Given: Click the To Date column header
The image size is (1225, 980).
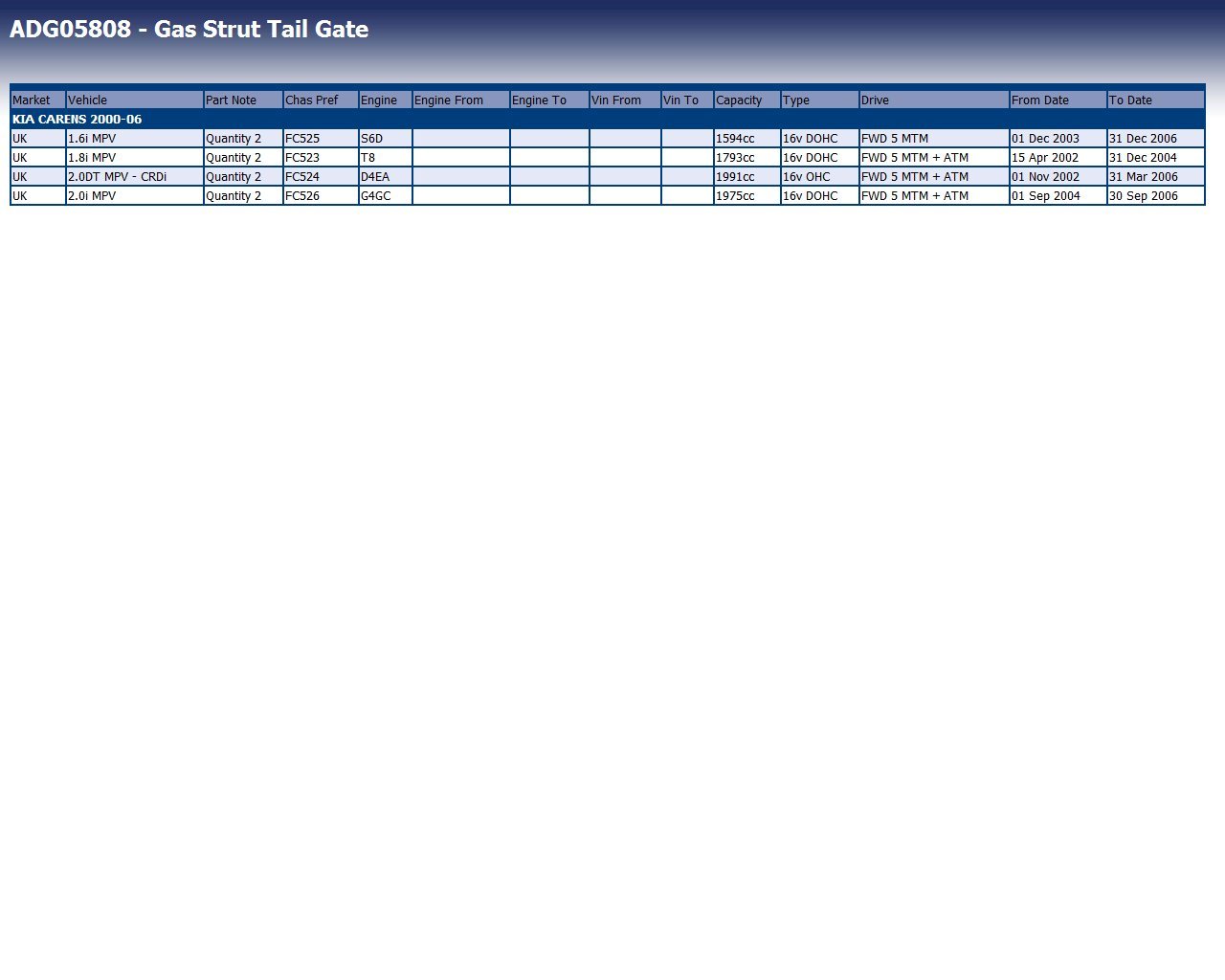Looking at the screenshot, I should [1156, 100].
